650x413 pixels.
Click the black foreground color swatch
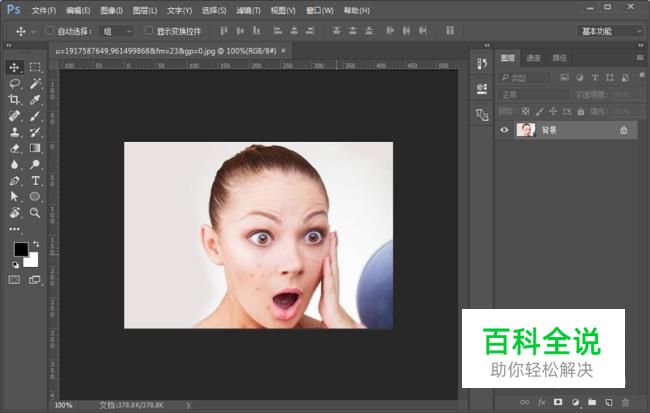pyautogui.click(x=21, y=249)
